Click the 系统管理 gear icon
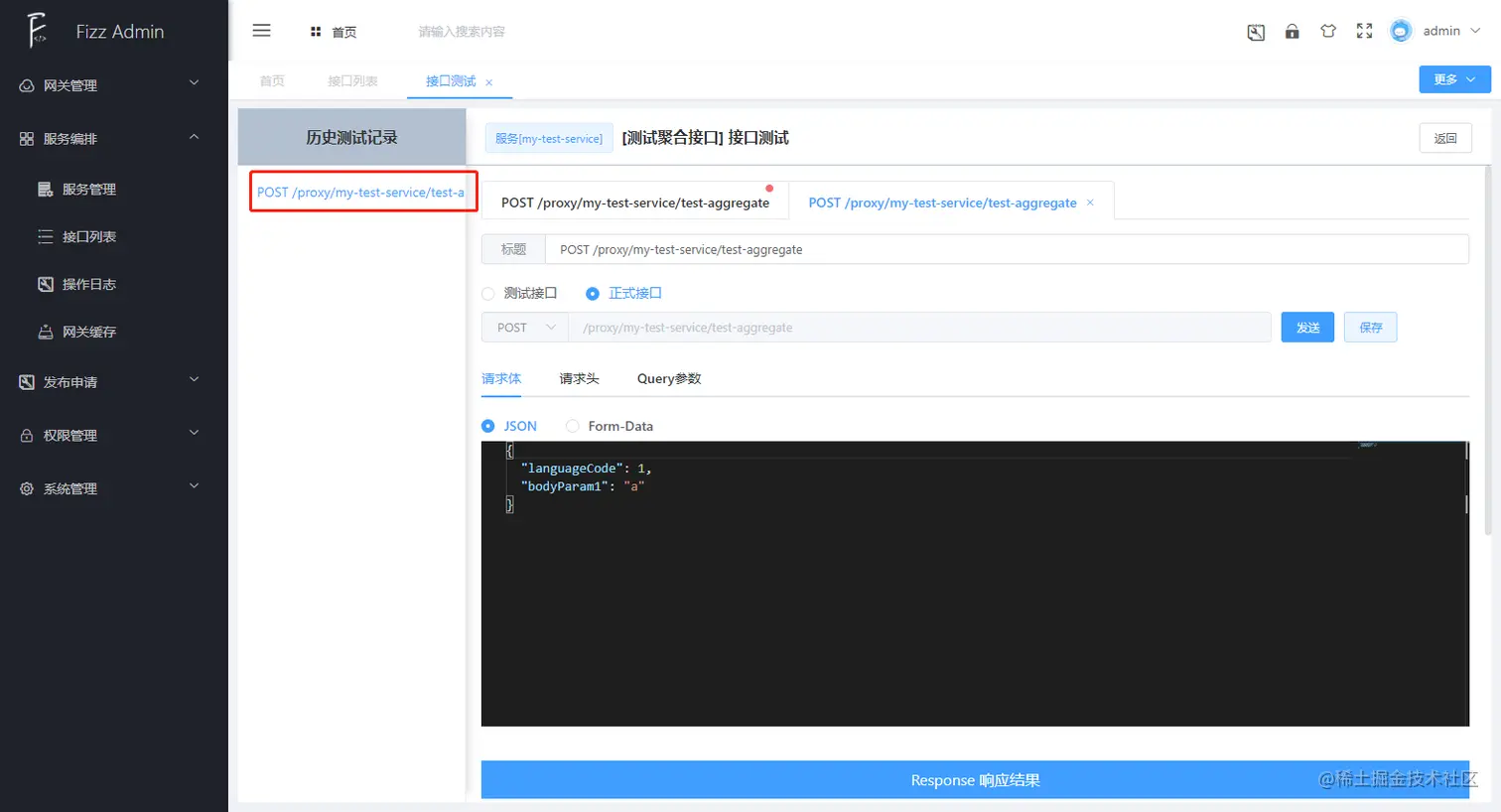Image resolution: width=1501 pixels, height=812 pixels. coord(27,488)
